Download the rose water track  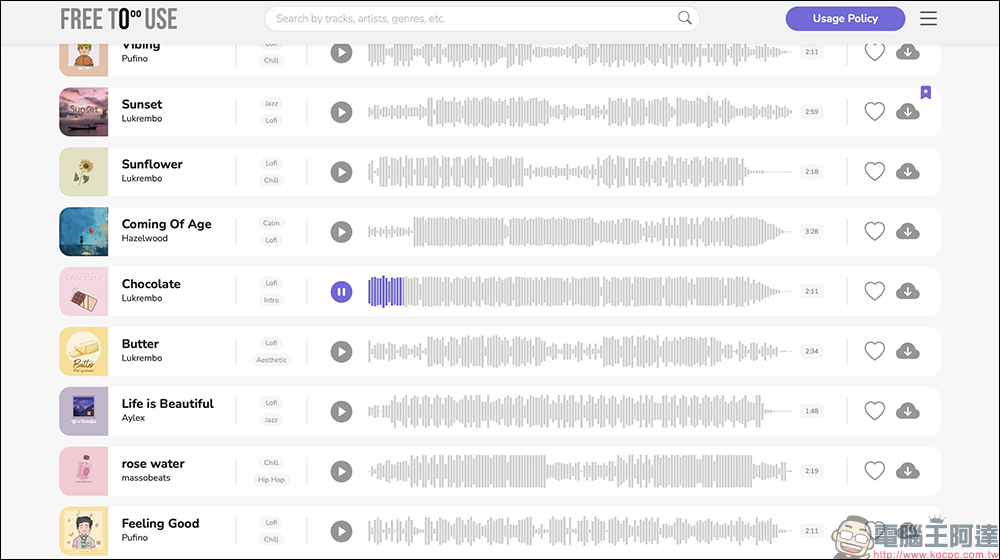coord(908,472)
